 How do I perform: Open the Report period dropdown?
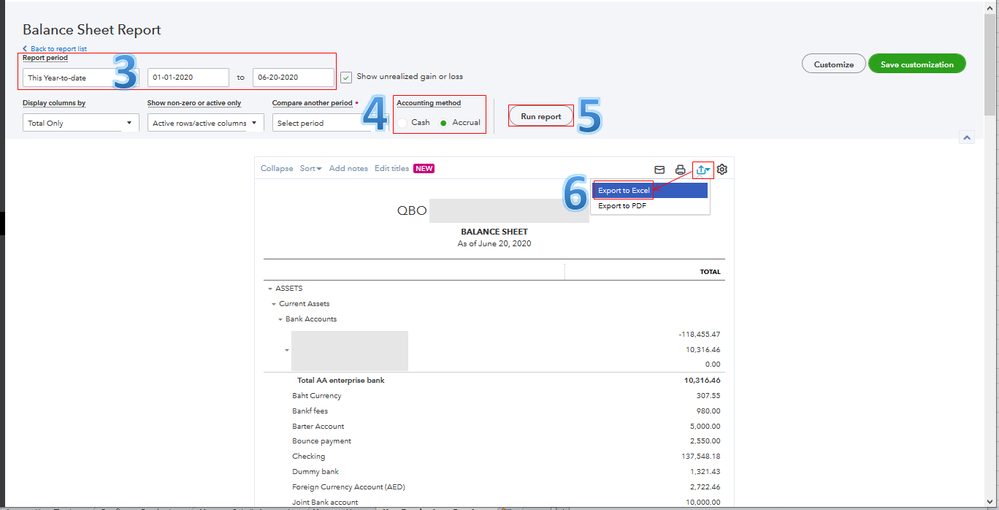point(81,77)
